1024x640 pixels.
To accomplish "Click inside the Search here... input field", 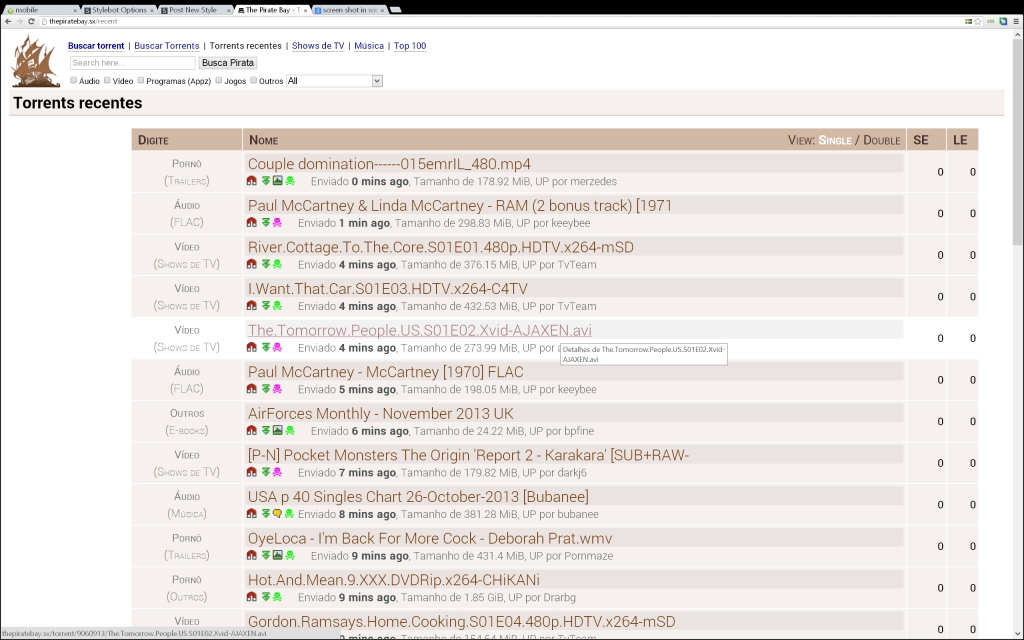I will (133, 63).
